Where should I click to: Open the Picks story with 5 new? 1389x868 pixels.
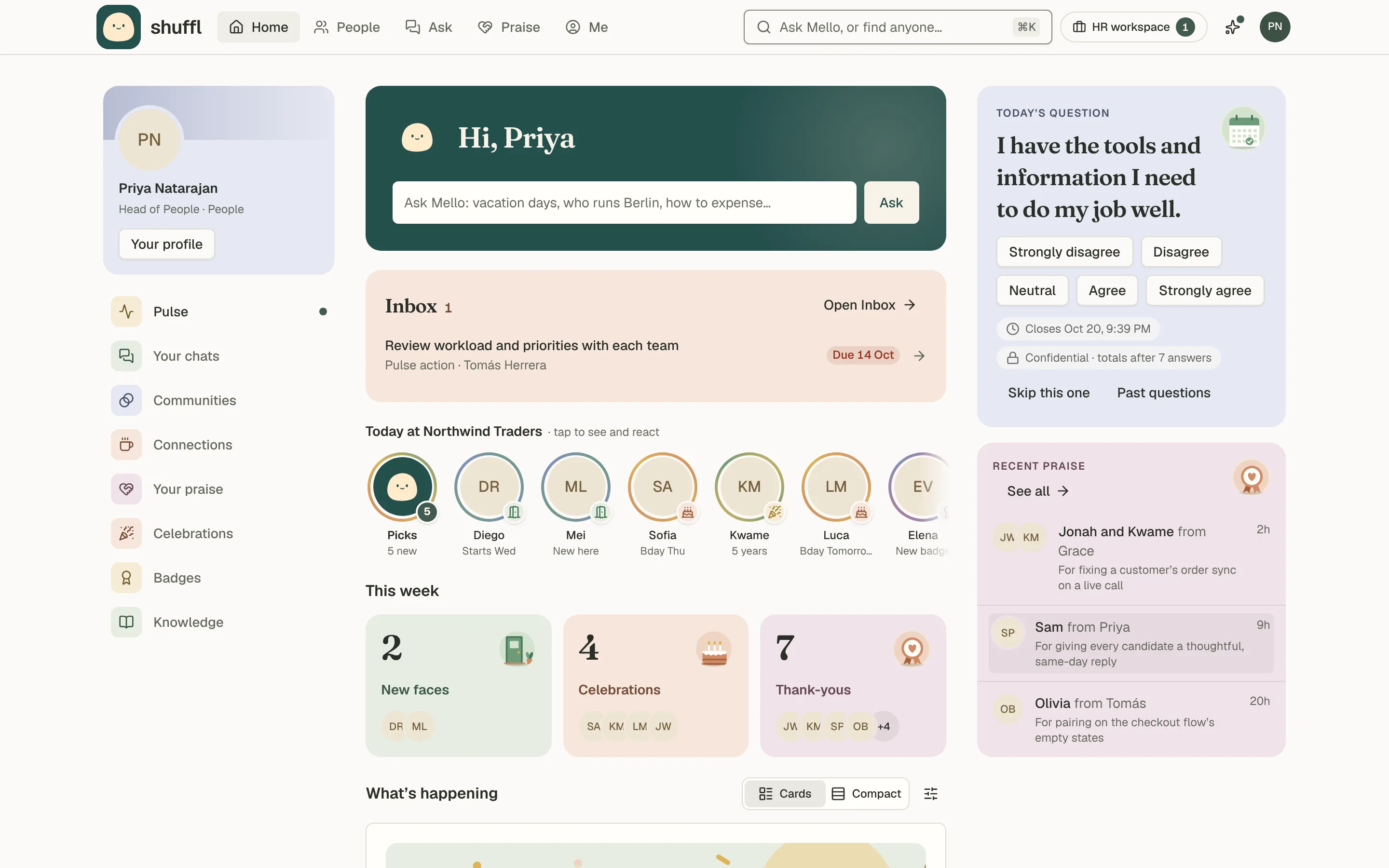[x=402, y=505]
